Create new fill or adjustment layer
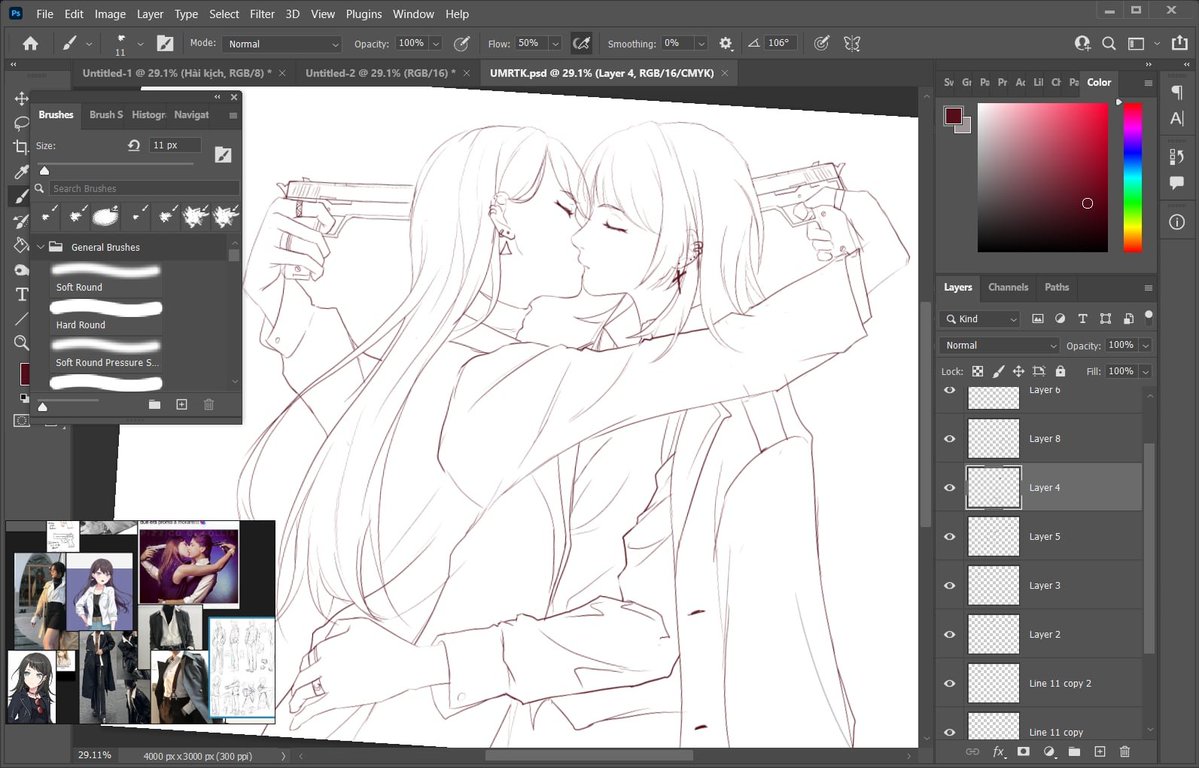This screenshot has height=768, width=1199. pyautogui.click(x=1049, y=752)
